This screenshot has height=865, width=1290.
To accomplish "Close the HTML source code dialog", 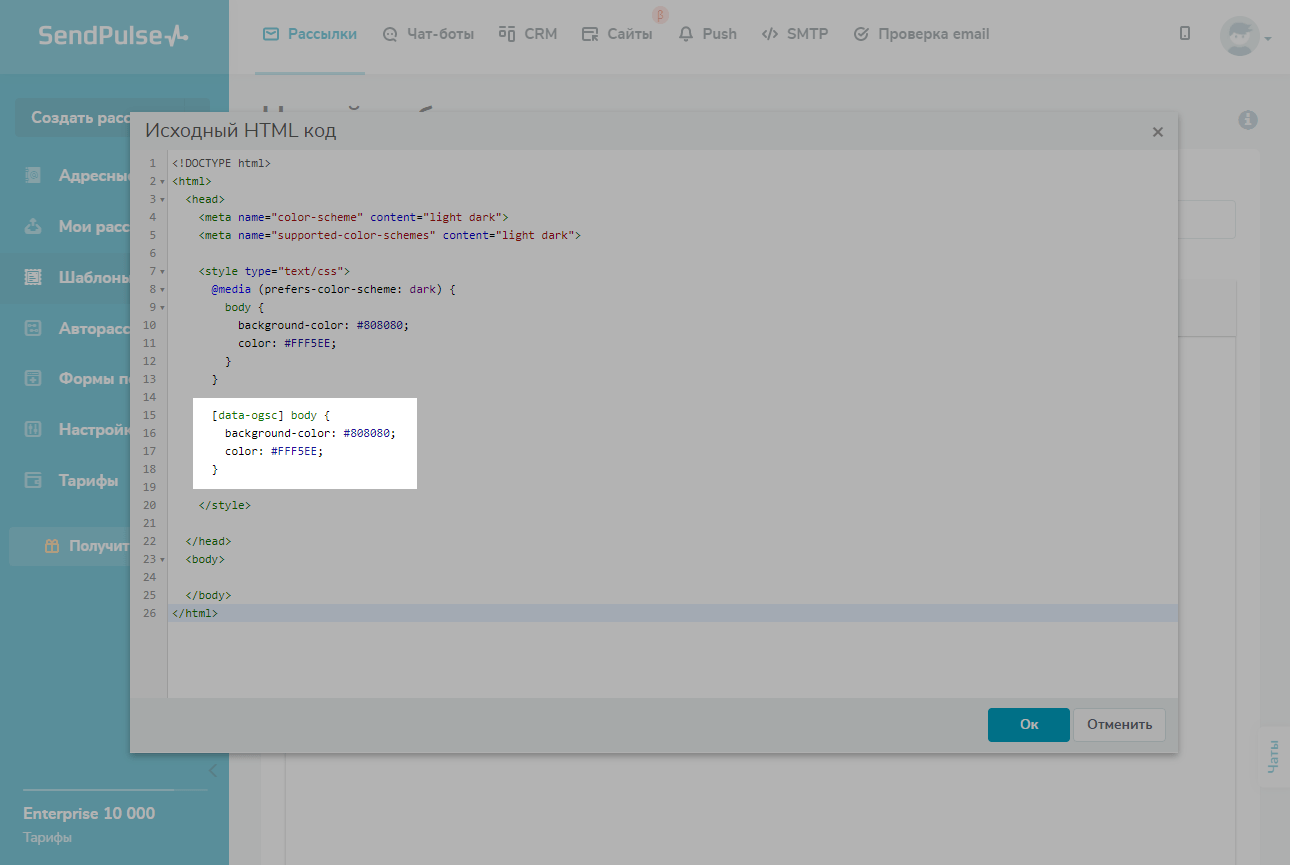I will [1157, 132].
